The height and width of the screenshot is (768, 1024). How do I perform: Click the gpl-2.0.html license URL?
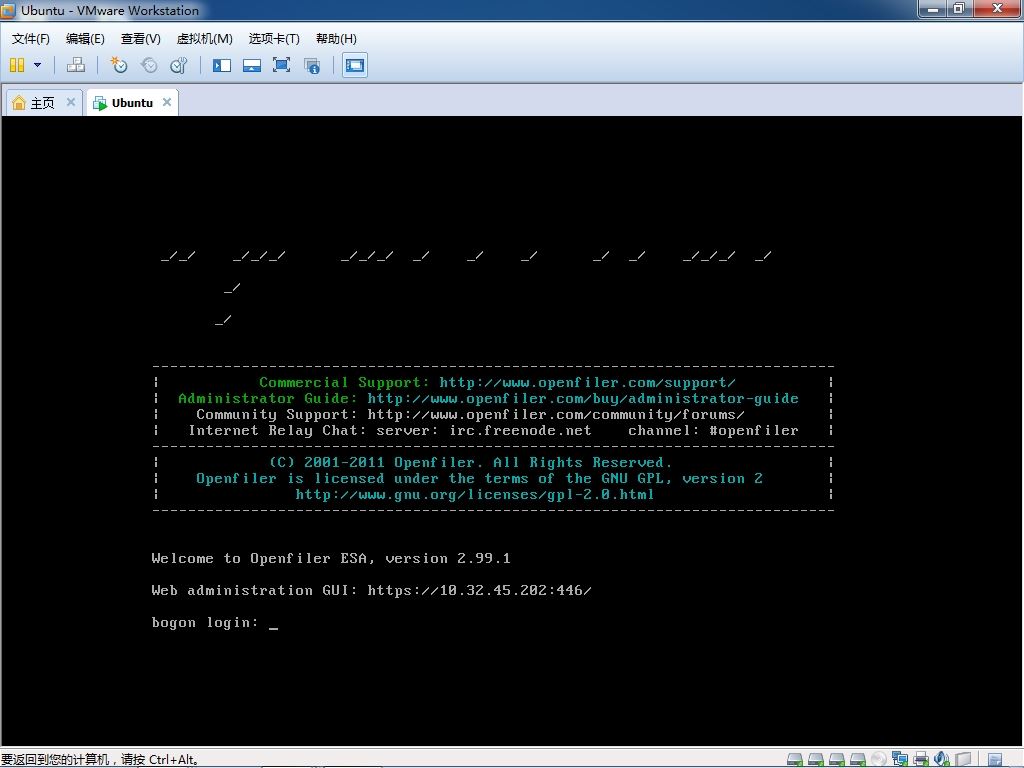[x=475, y=494]
